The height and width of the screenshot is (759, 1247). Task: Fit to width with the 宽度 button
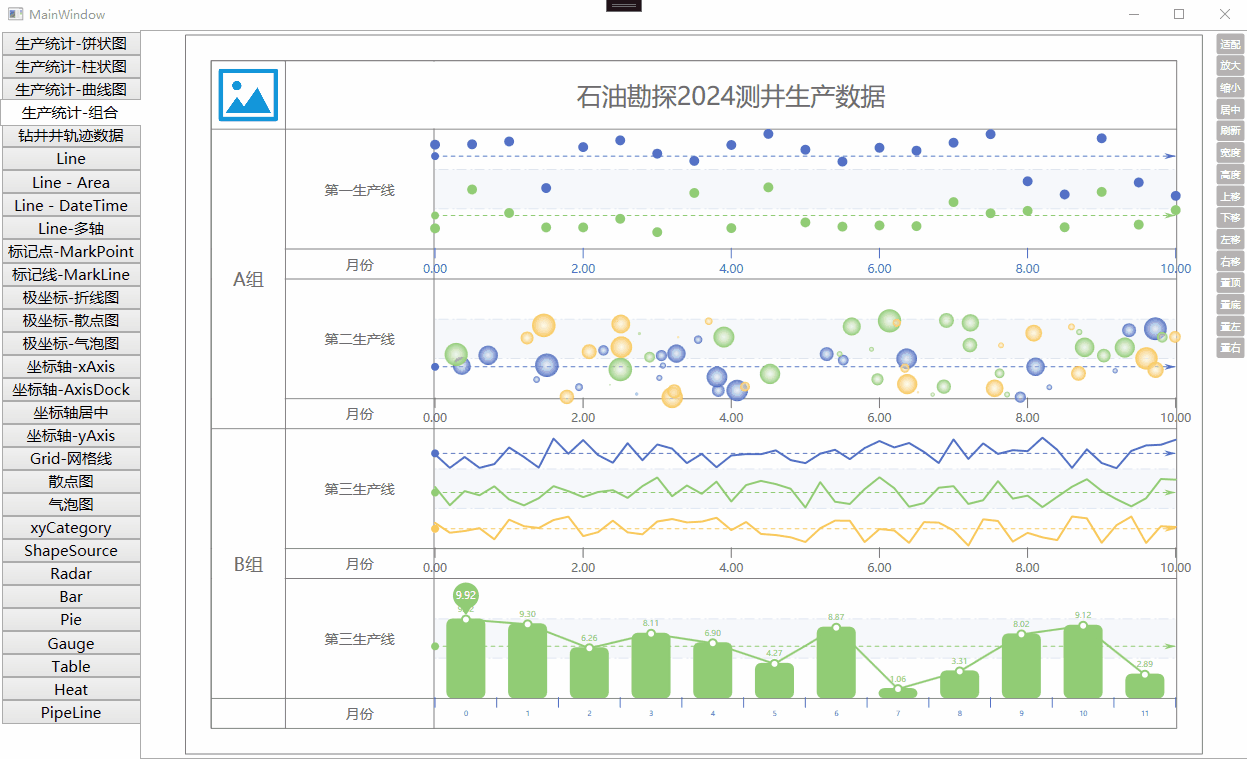(1230, 152)
